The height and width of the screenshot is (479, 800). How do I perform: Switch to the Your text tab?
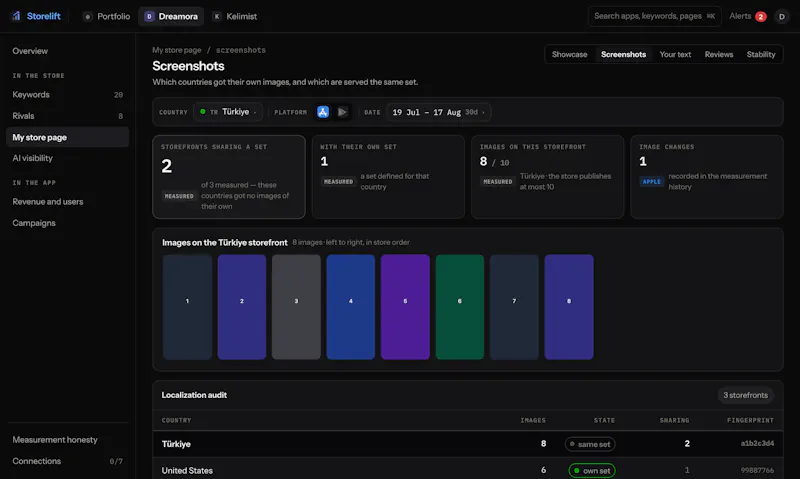675,55
